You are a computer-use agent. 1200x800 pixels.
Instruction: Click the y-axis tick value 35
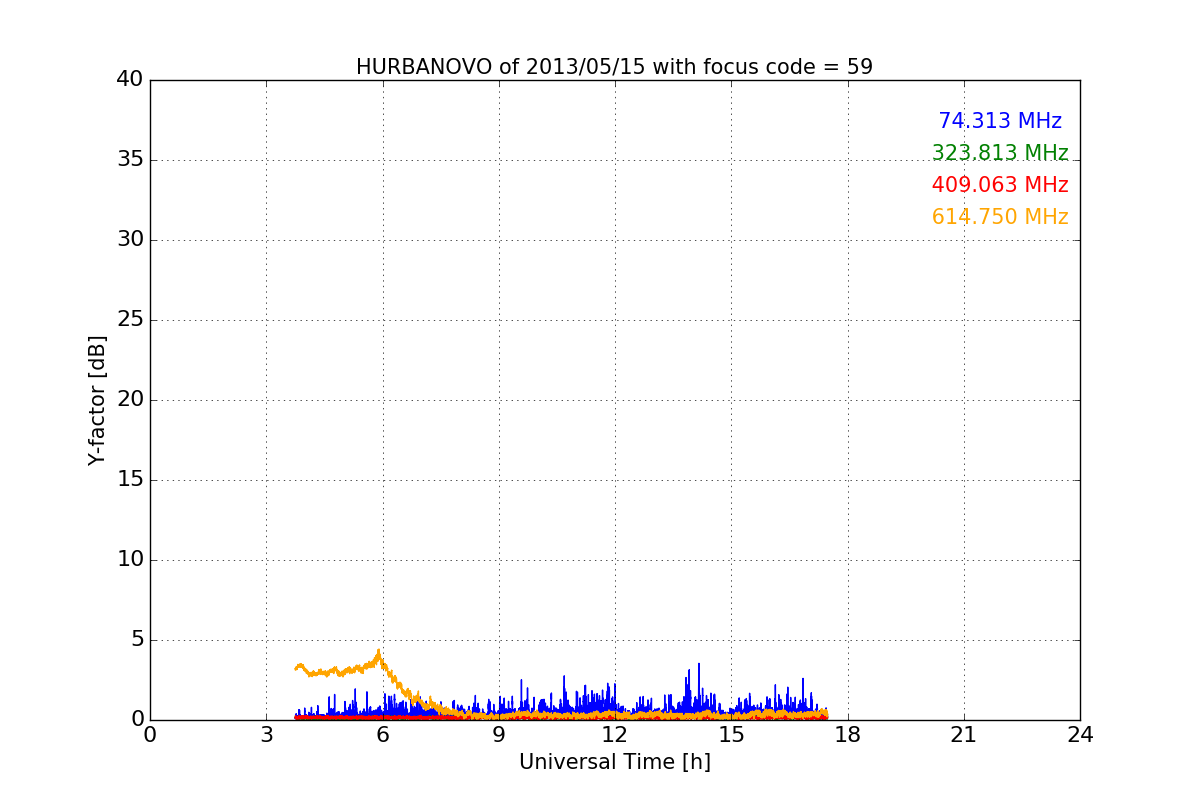pos(130,160)
